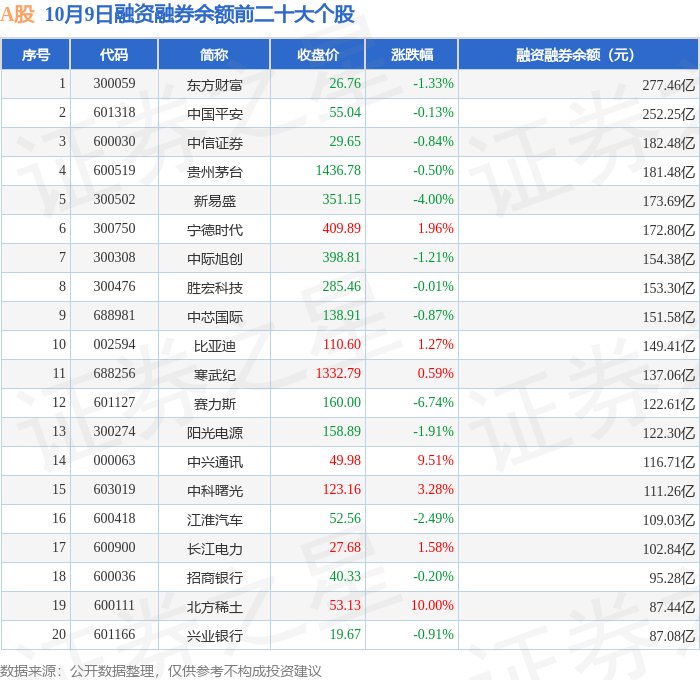700x680 pixels.
Task: Select stock name 中芯国际
Action: 214,317
